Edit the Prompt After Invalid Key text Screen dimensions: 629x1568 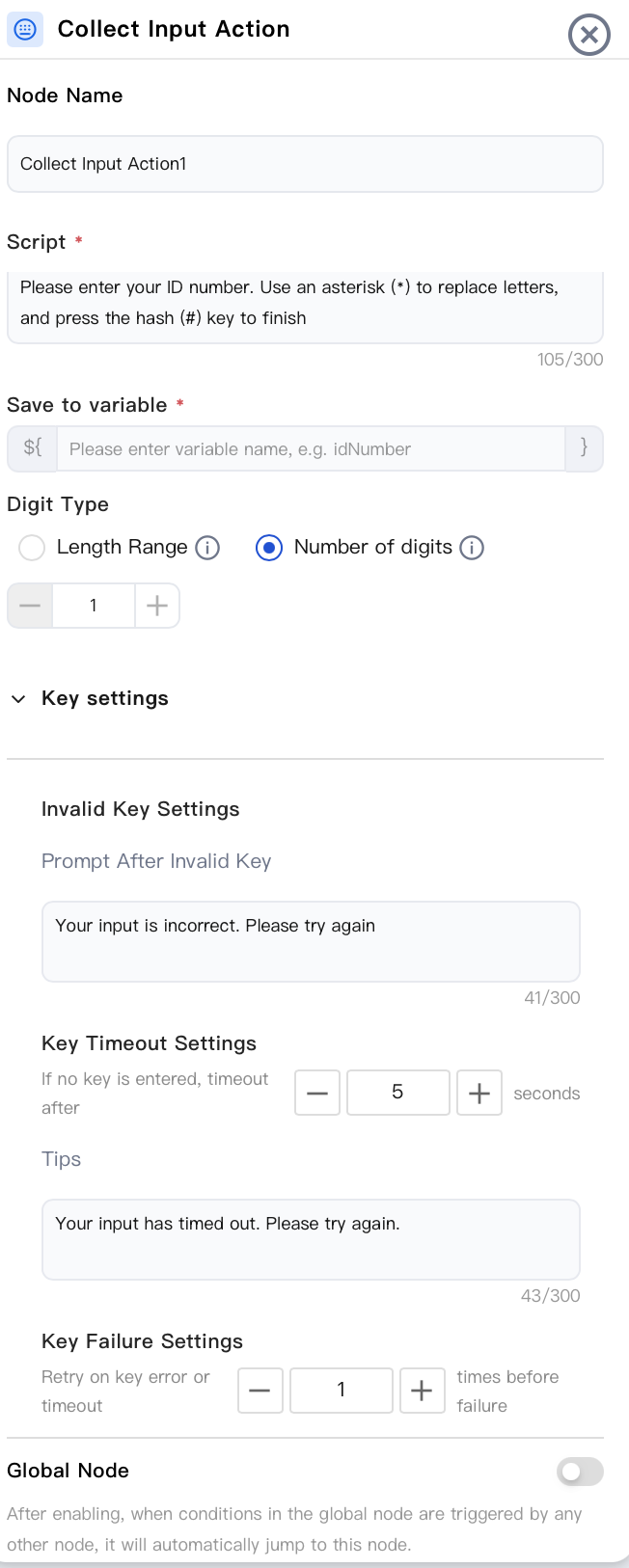pos(311,941)
